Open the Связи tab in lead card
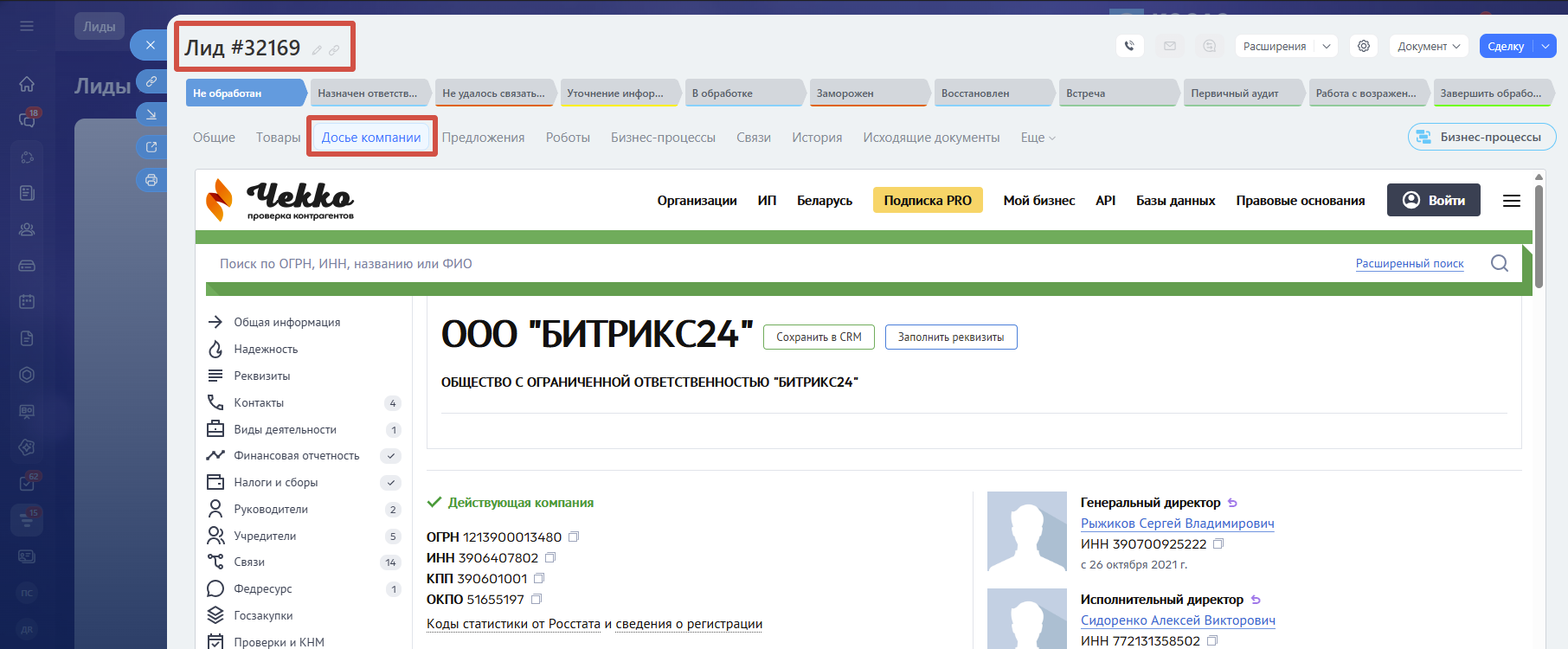Viewport: 1568px width, 649px height. pos(754,138)
